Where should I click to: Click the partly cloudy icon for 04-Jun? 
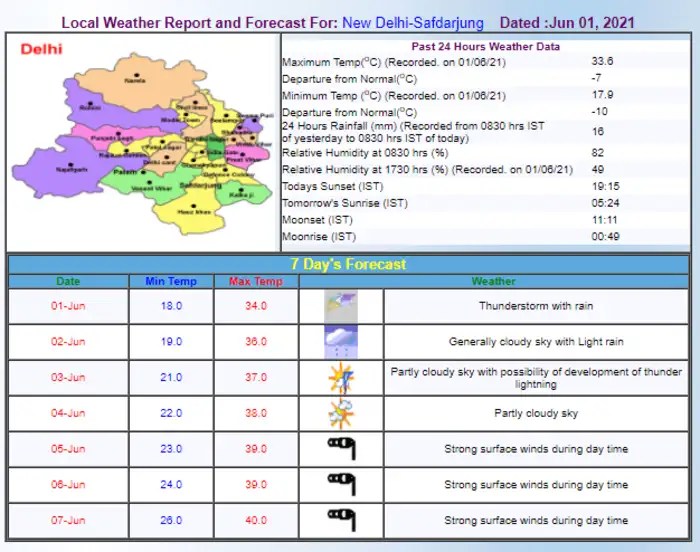pos(341,413)
